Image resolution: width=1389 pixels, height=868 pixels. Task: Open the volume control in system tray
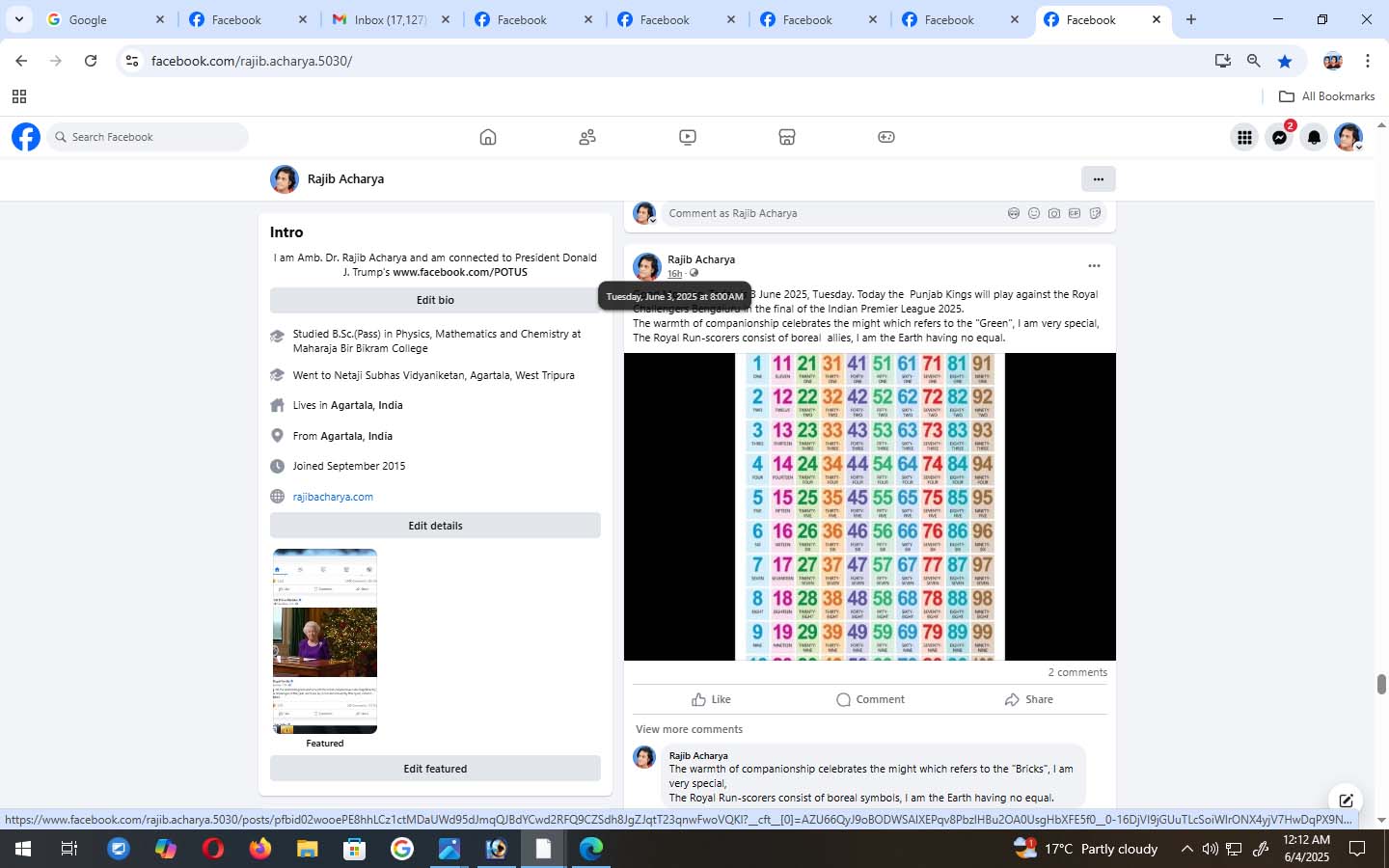(x=1210, y=849)
